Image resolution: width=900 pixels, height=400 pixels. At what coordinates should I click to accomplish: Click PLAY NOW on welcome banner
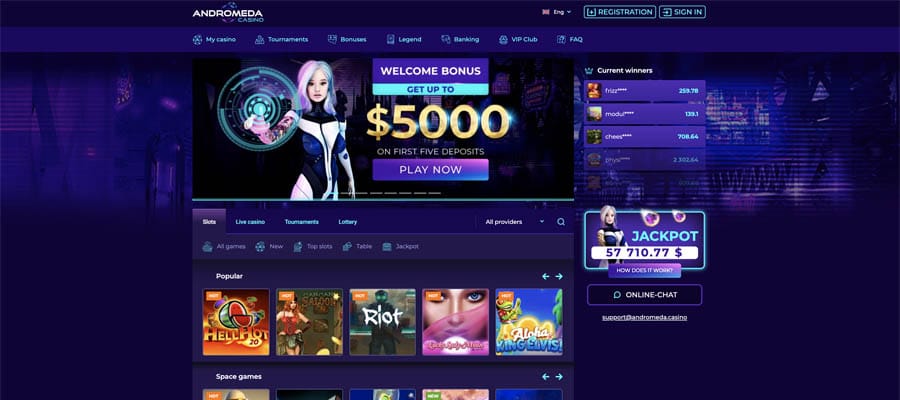coord(430,170)
